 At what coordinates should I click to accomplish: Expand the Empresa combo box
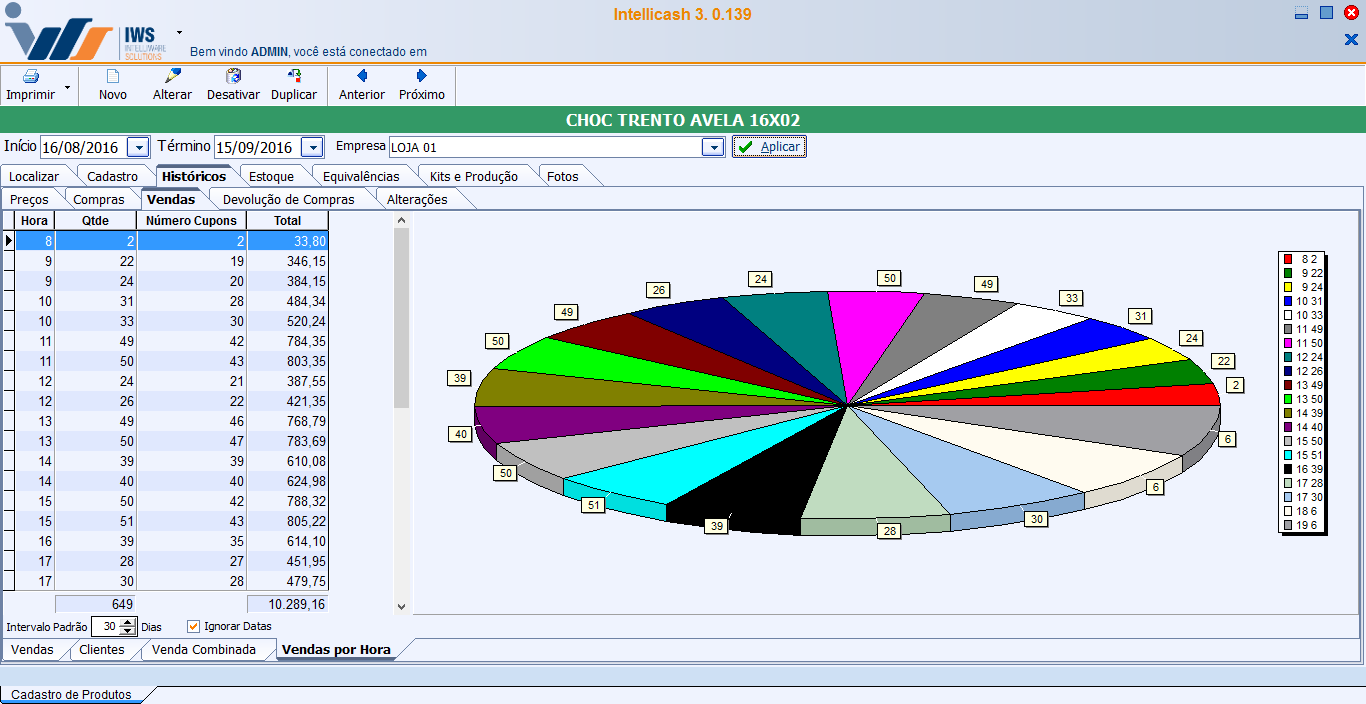(712, 148)
